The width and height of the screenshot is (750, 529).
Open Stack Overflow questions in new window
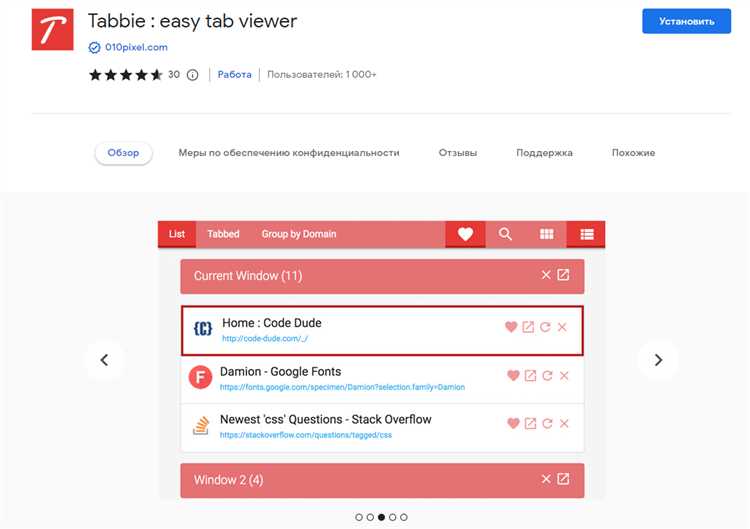(x=530, y=423)
